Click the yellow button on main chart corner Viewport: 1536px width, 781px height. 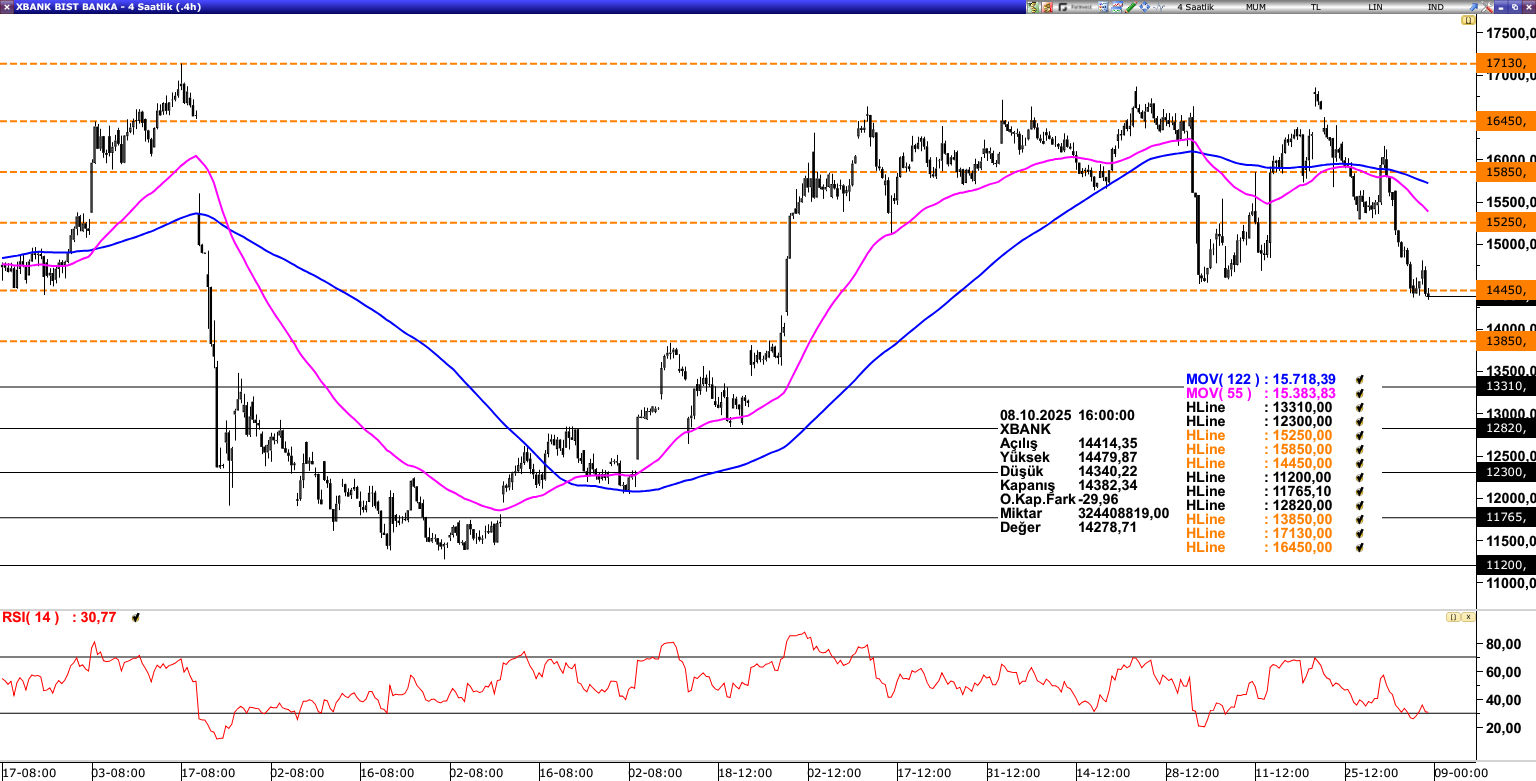coord(1468,20)
